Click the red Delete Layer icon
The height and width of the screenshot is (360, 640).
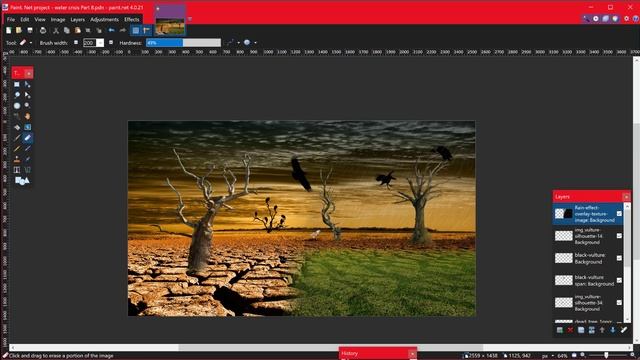pyautogui.click(x=570, y=330)
